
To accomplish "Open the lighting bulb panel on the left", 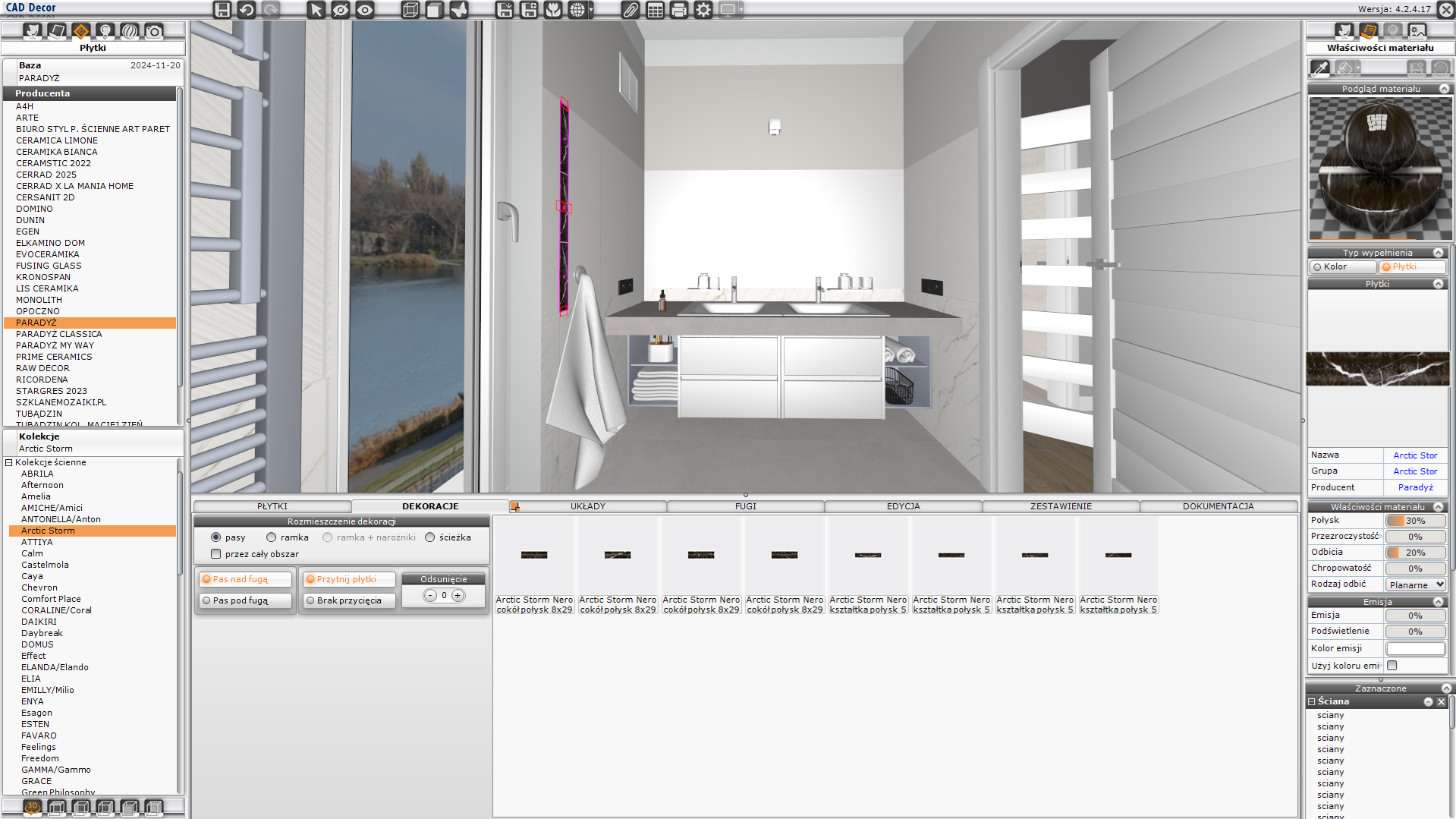I will coord(105,31).
